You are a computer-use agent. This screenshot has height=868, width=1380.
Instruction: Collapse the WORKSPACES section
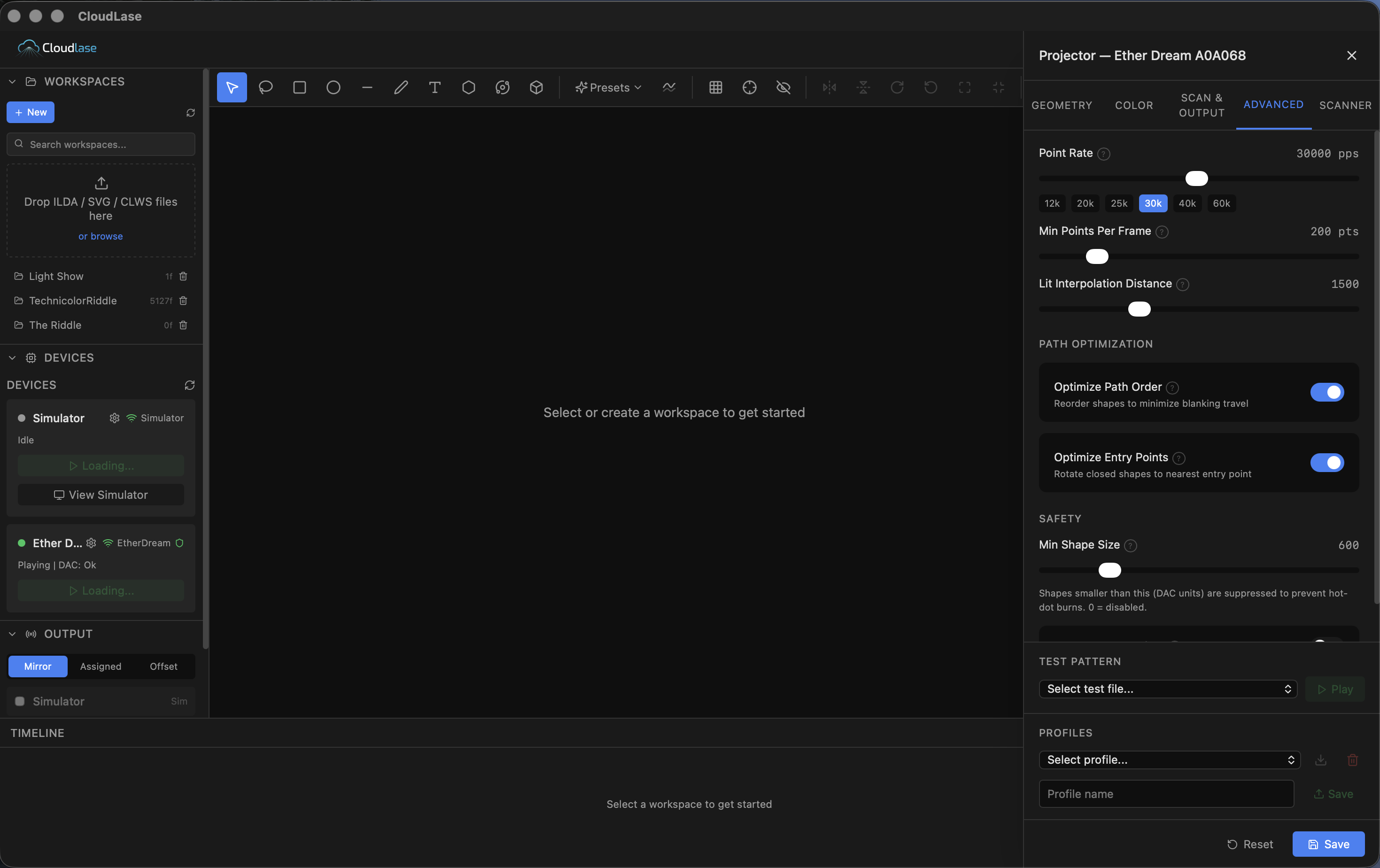(12, 81)
